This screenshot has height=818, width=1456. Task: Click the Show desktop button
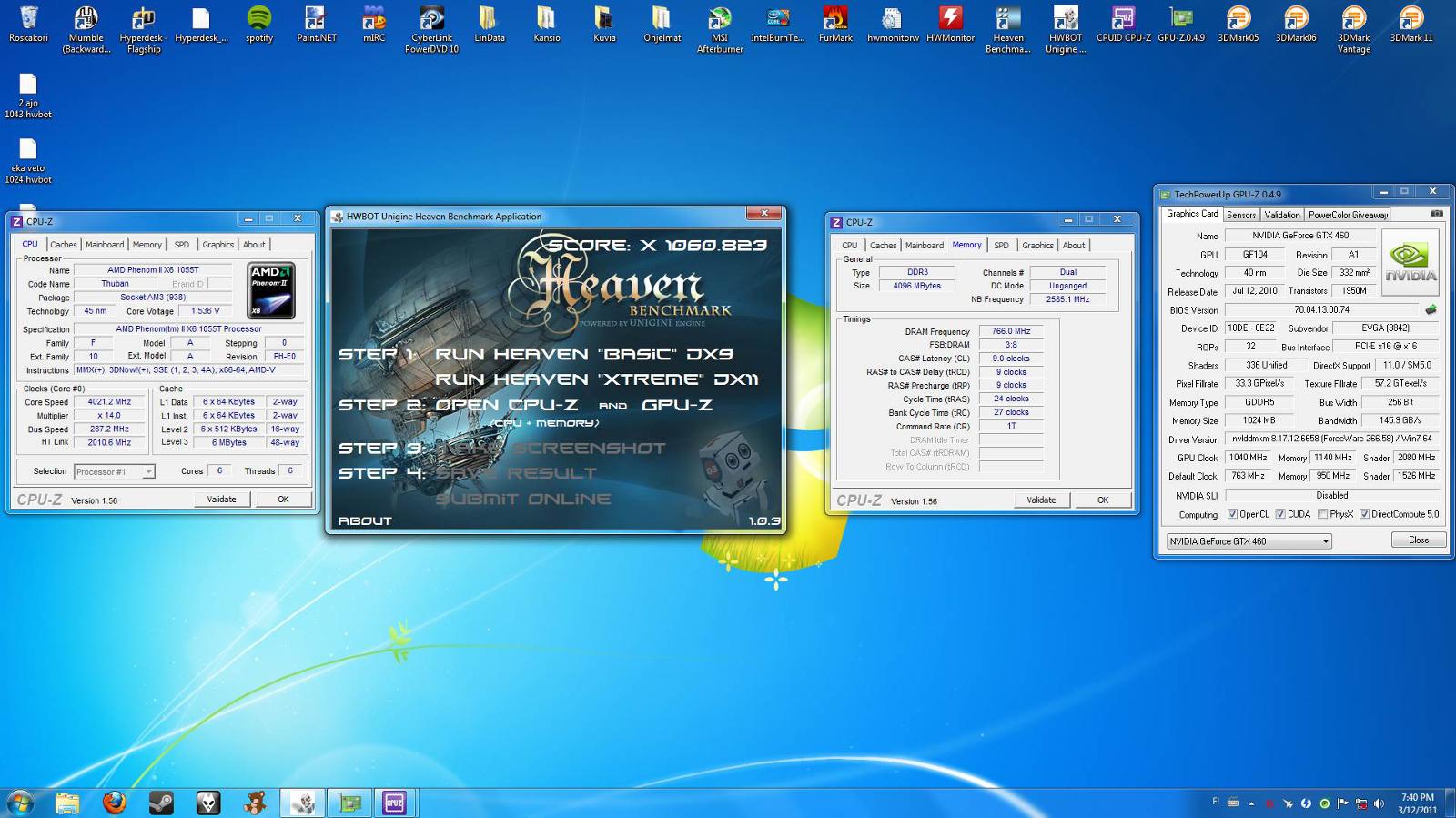tap(1450, 803)
